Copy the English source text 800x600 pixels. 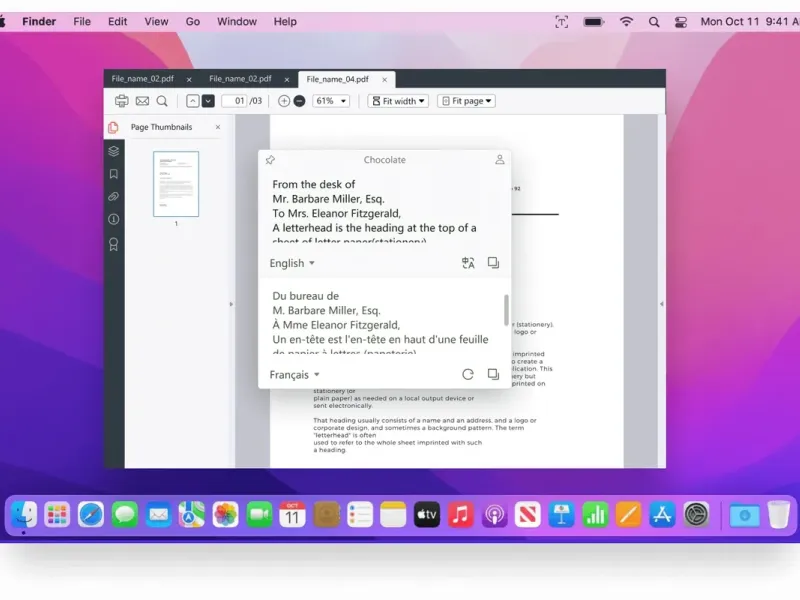pyautogui.click(x=493, y=263)
